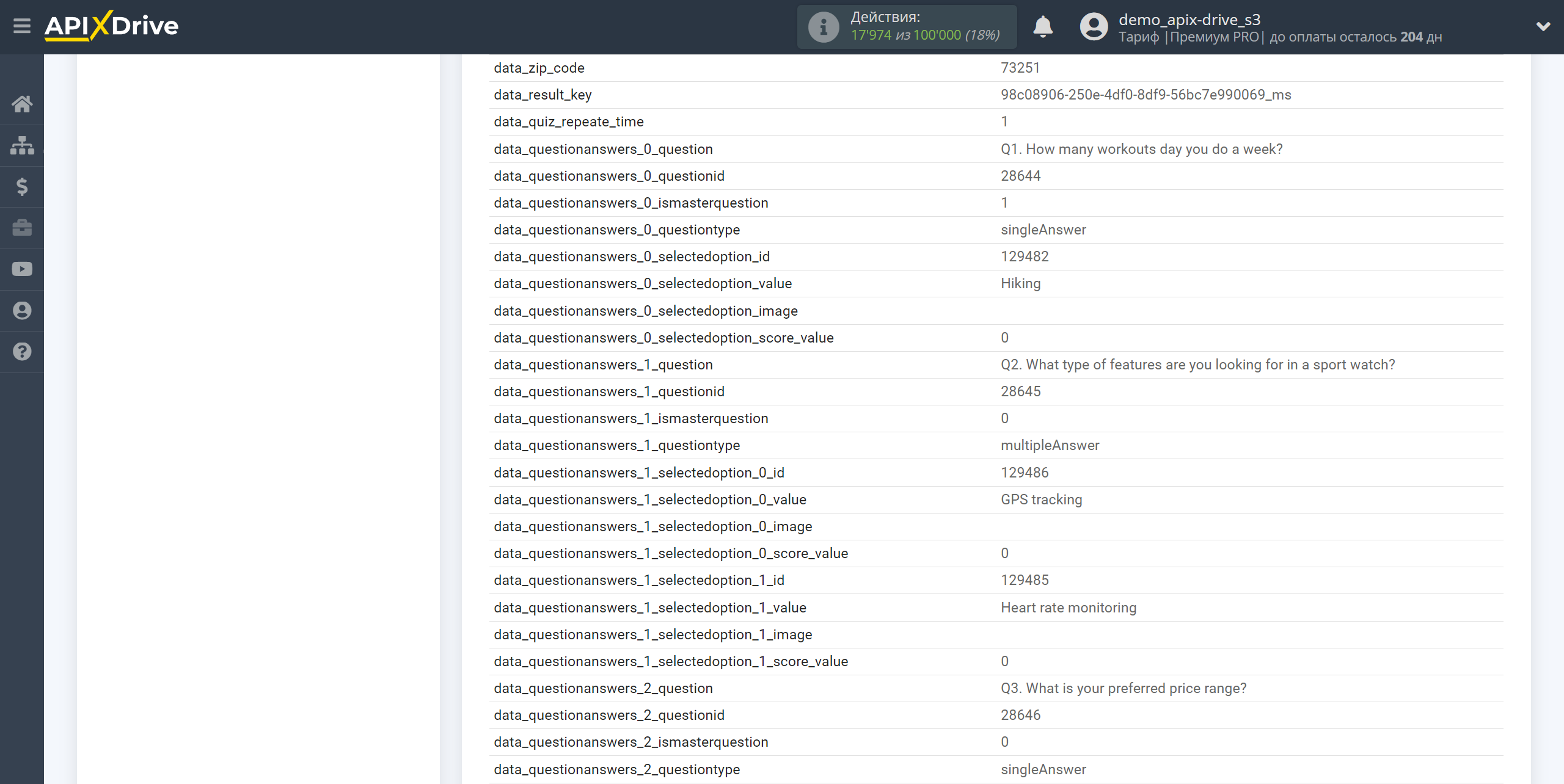Screen dimensions: 1564x784
Task: Select value 129485
Action: coord(1025,580)
